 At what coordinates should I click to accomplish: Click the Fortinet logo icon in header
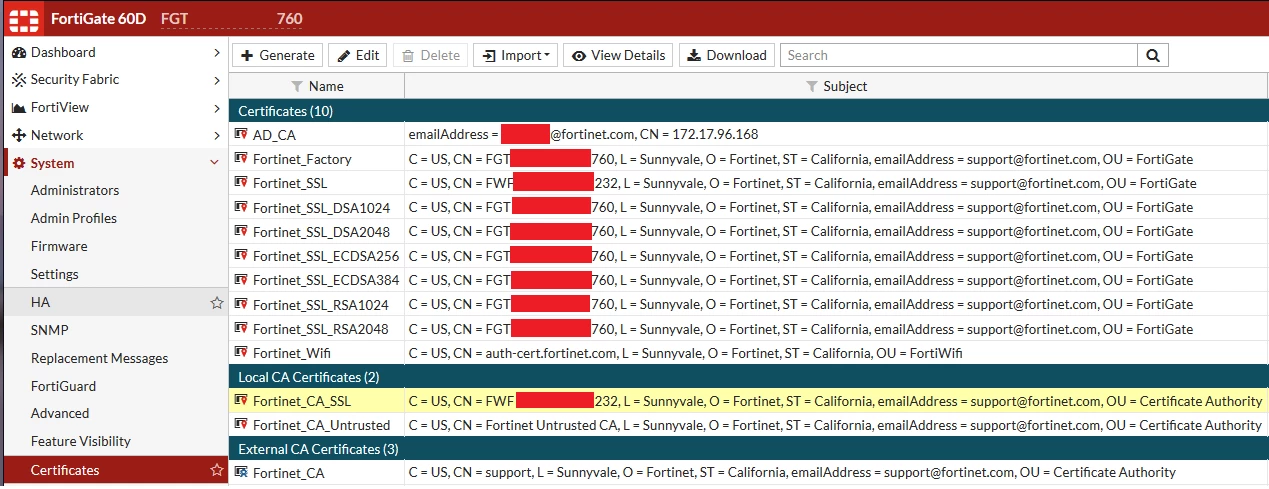pyautogui.click(x=23, y=18)
